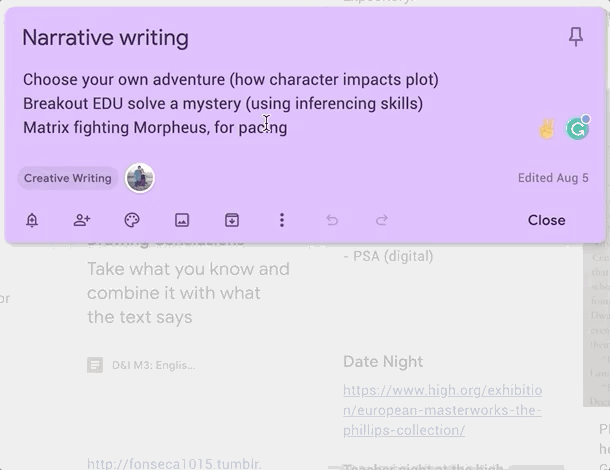Add a collaborator to the note
The width and height of the screenshot is (610, 470).
(82, 220)
